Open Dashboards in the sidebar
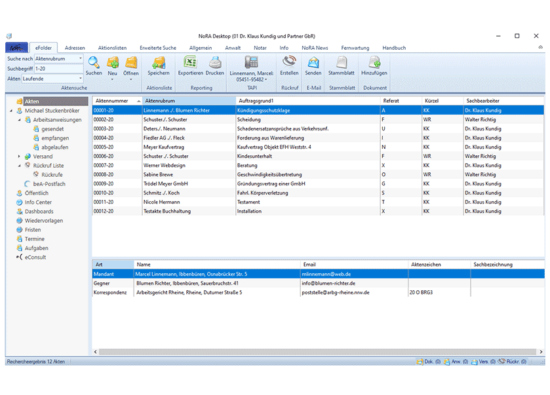This screenshot has width=550, height=395. coord(39,212)
